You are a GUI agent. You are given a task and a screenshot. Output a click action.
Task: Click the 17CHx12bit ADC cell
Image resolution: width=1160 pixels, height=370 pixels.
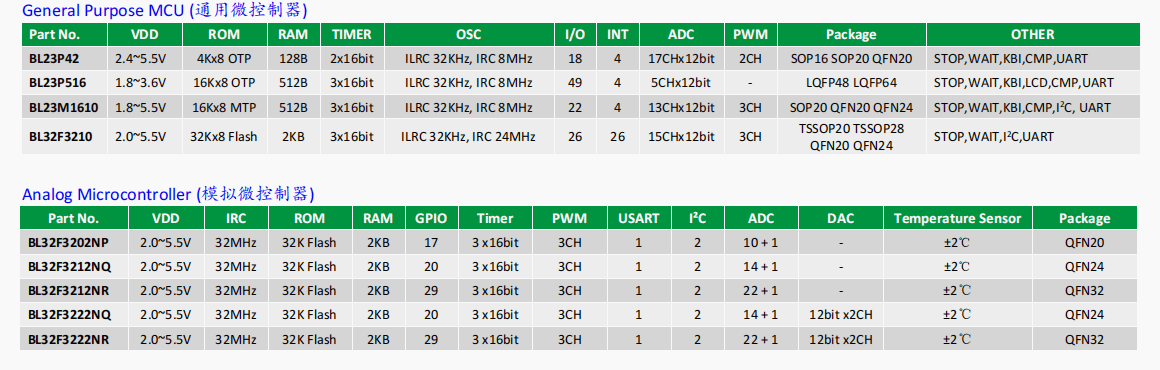click(x=681, y=58)
